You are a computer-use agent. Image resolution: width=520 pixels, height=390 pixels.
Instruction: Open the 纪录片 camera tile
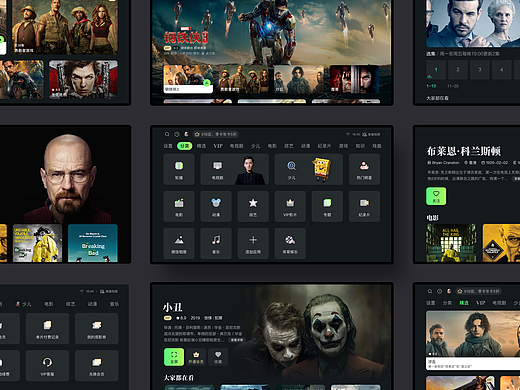364,206
